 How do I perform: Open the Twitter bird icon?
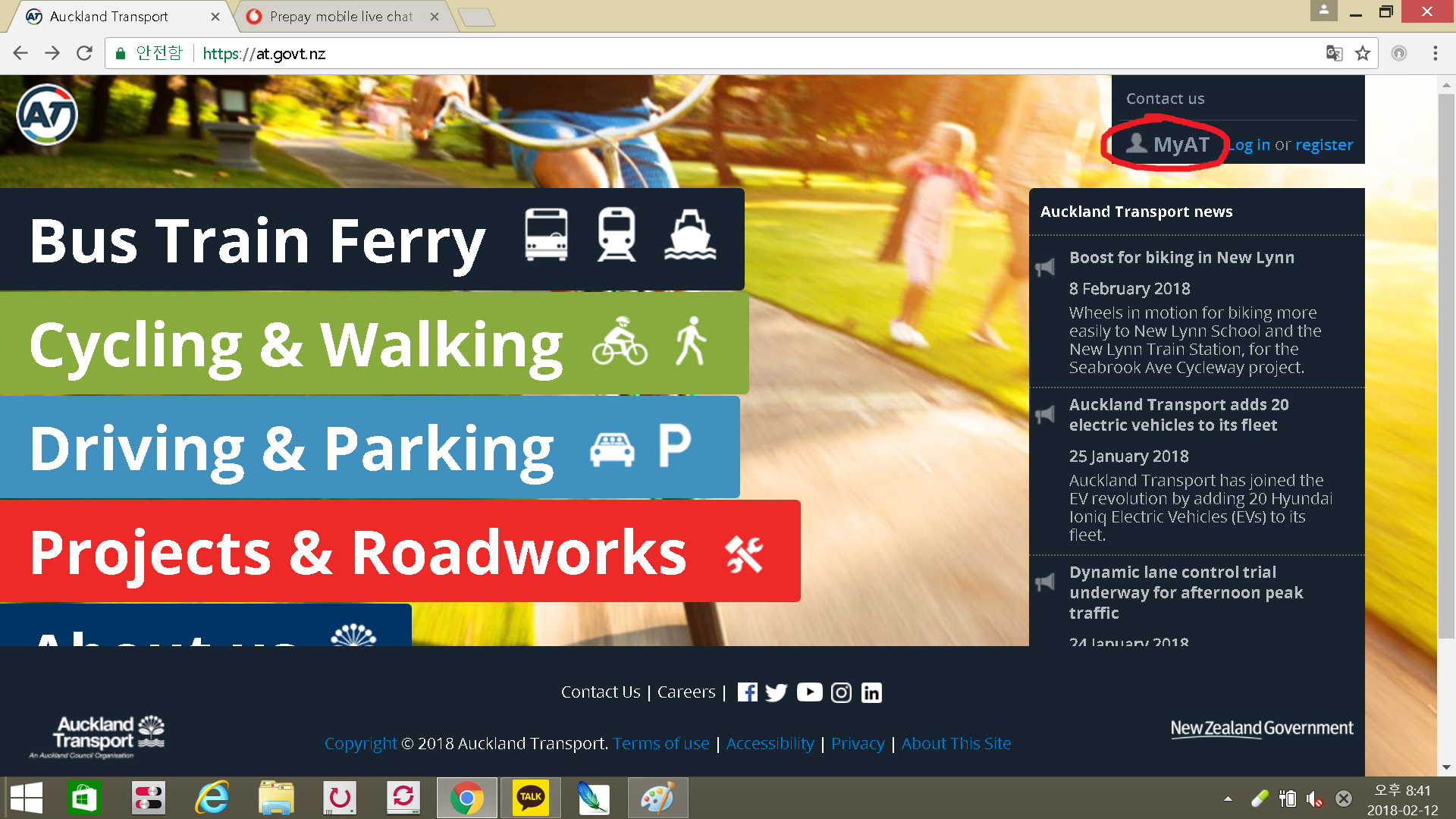pyautogui.click(x=777, y=692)
